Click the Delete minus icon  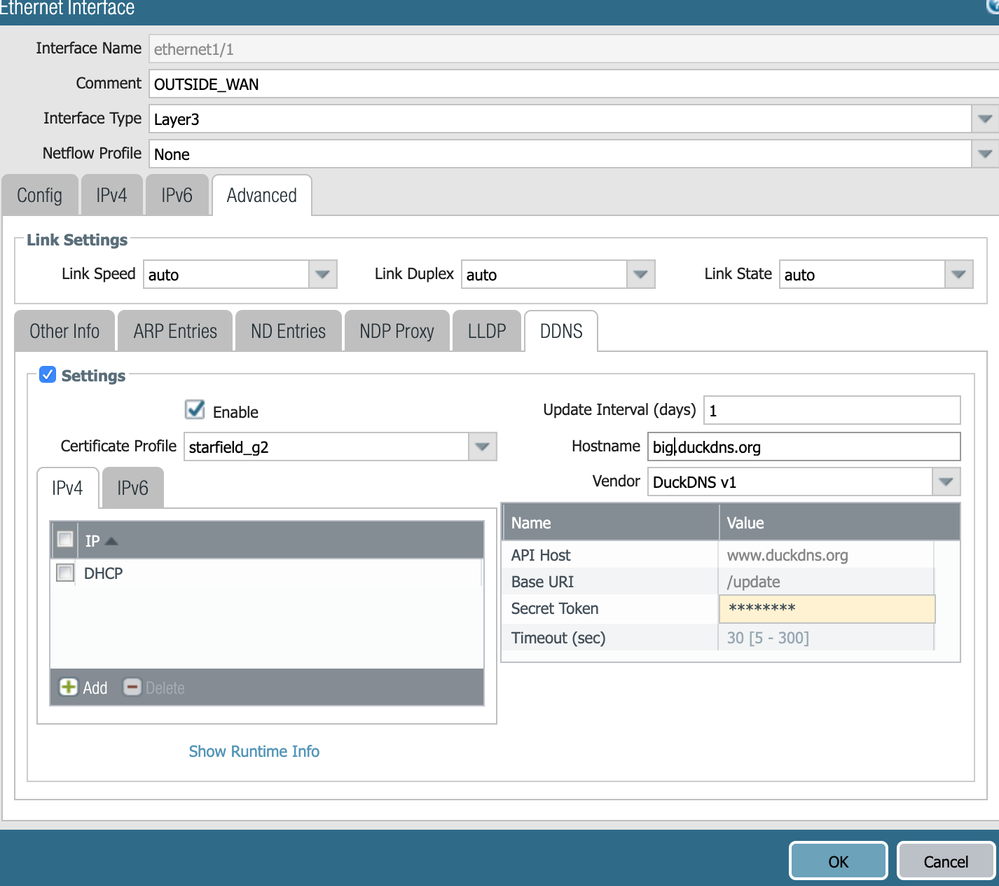click(x=132, y=687)
